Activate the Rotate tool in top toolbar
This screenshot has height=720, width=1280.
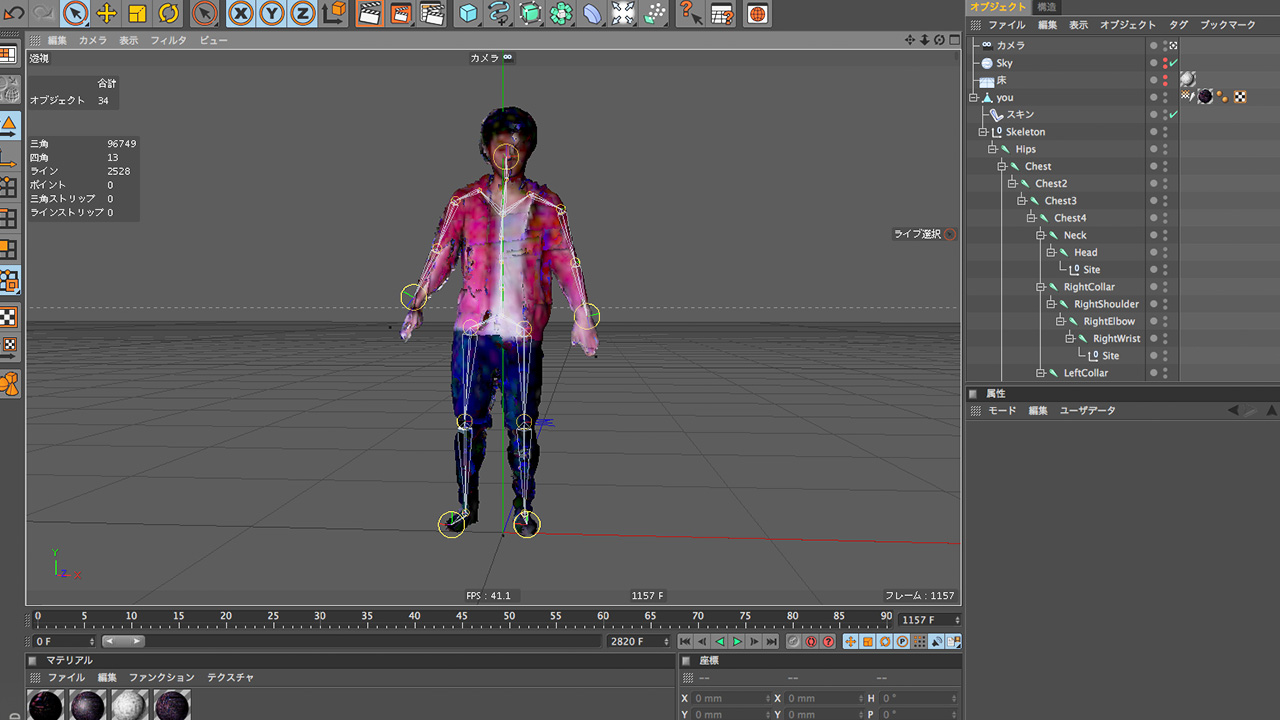coord(168,13)
